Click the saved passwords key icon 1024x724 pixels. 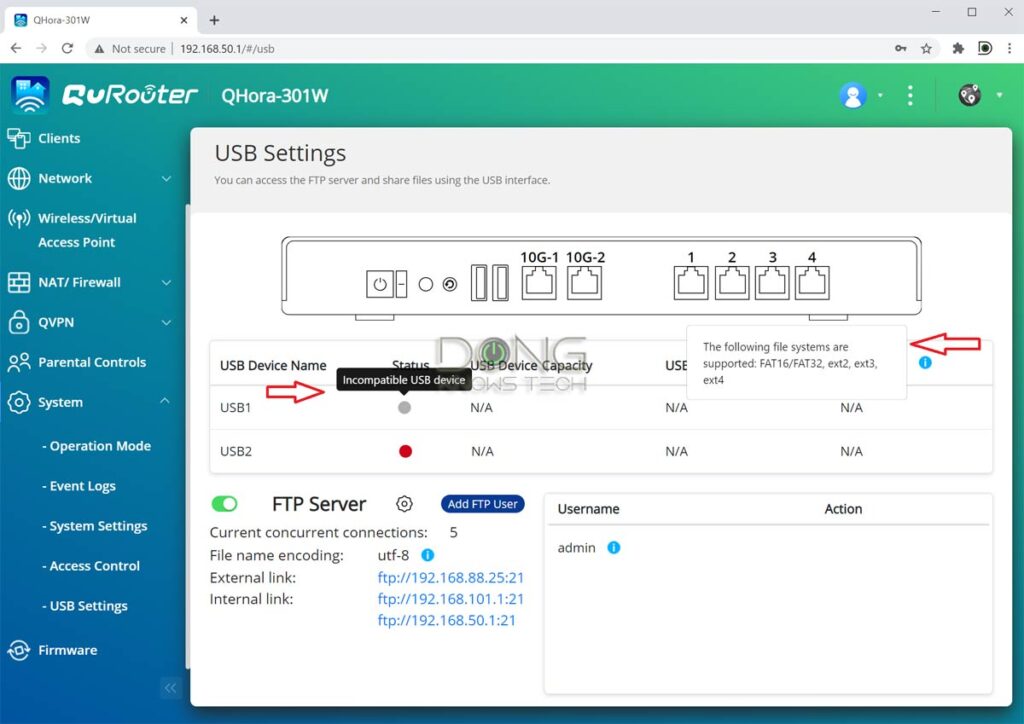901,48
